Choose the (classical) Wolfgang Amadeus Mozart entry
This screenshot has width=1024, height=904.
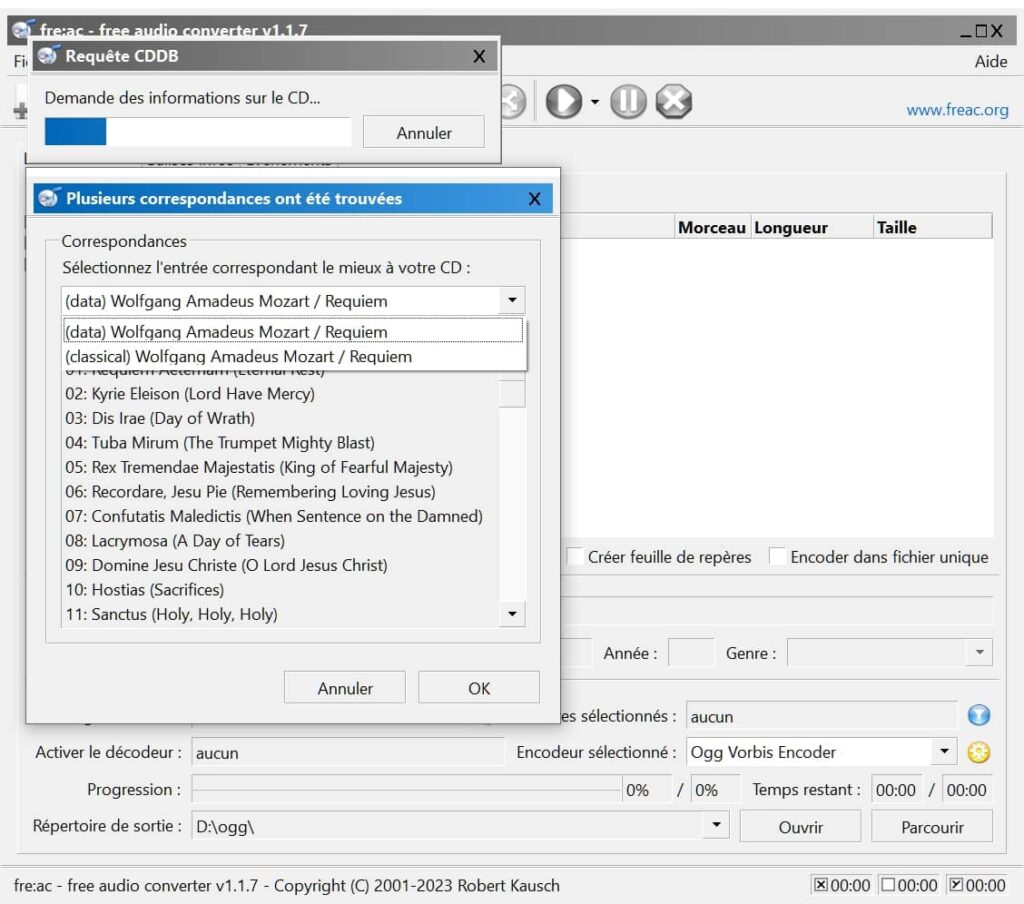293,357
